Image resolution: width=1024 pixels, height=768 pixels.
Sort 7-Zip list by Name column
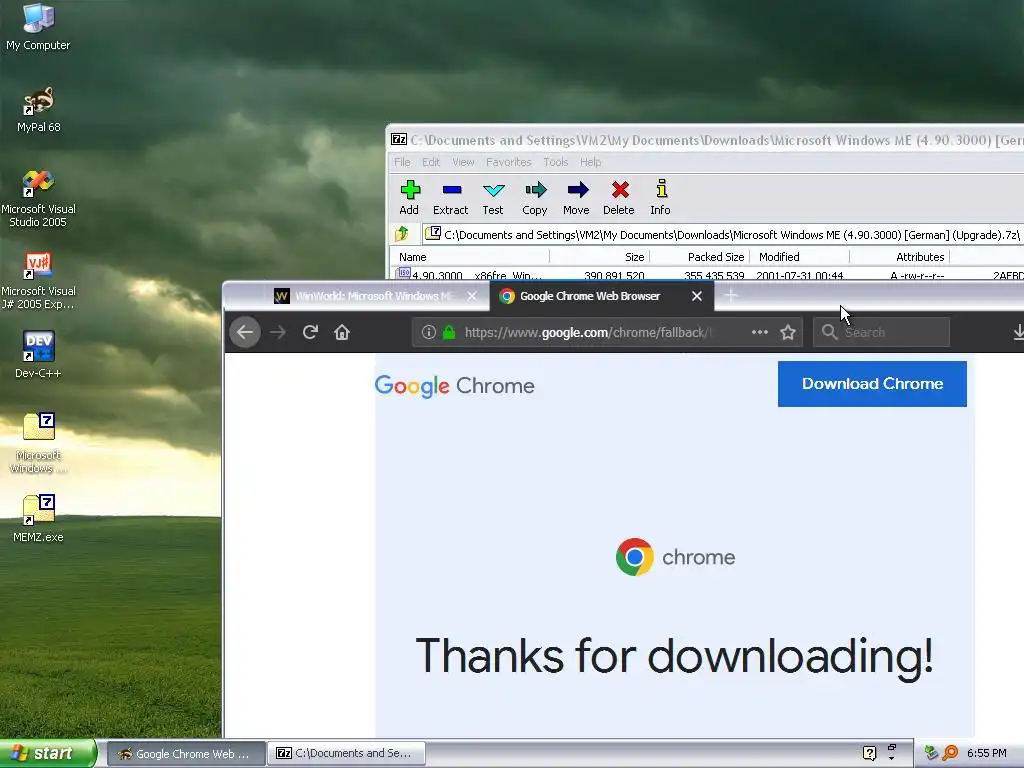tap(470, 257)
